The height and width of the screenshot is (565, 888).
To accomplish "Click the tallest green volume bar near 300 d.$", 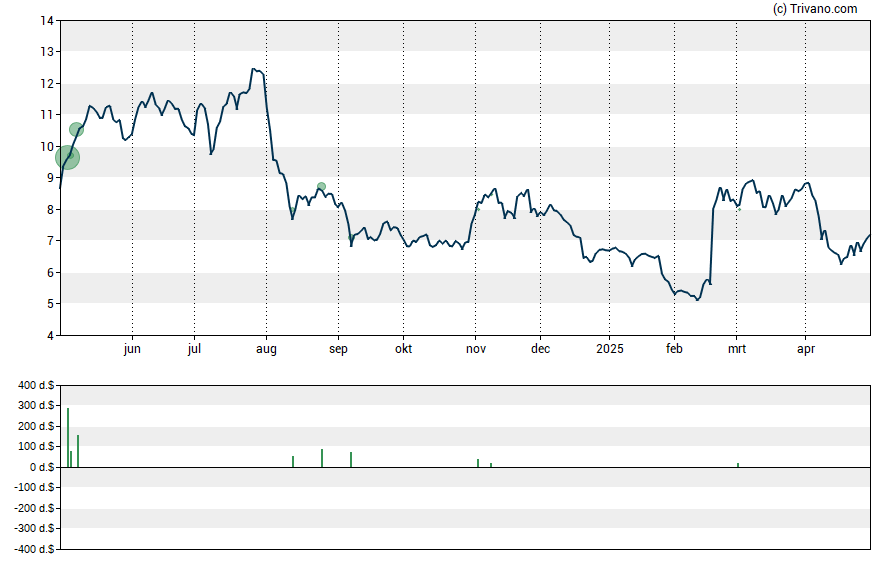I will 68,438.
